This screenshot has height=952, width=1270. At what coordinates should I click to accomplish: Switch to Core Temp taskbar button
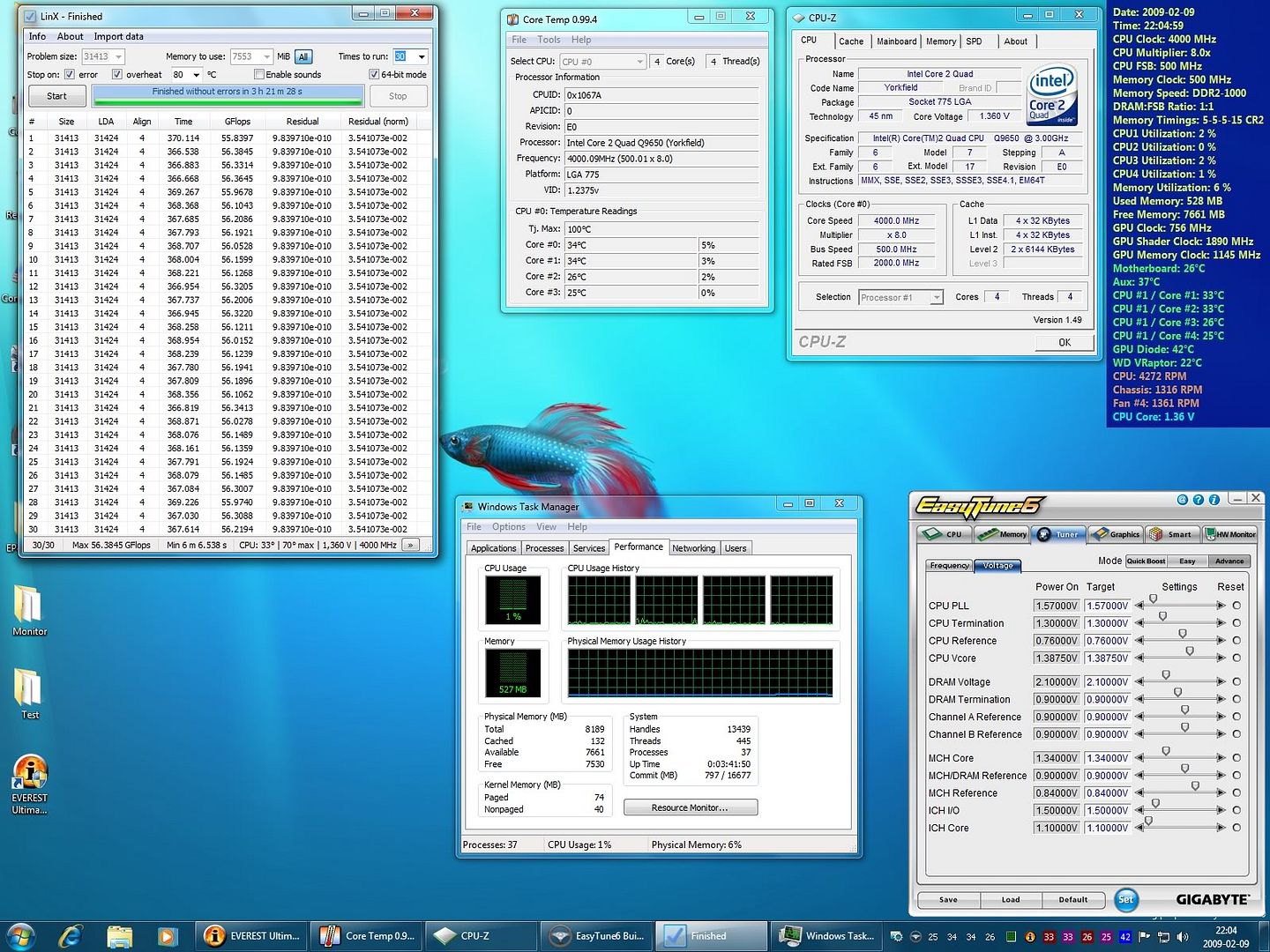coord(366,935)
